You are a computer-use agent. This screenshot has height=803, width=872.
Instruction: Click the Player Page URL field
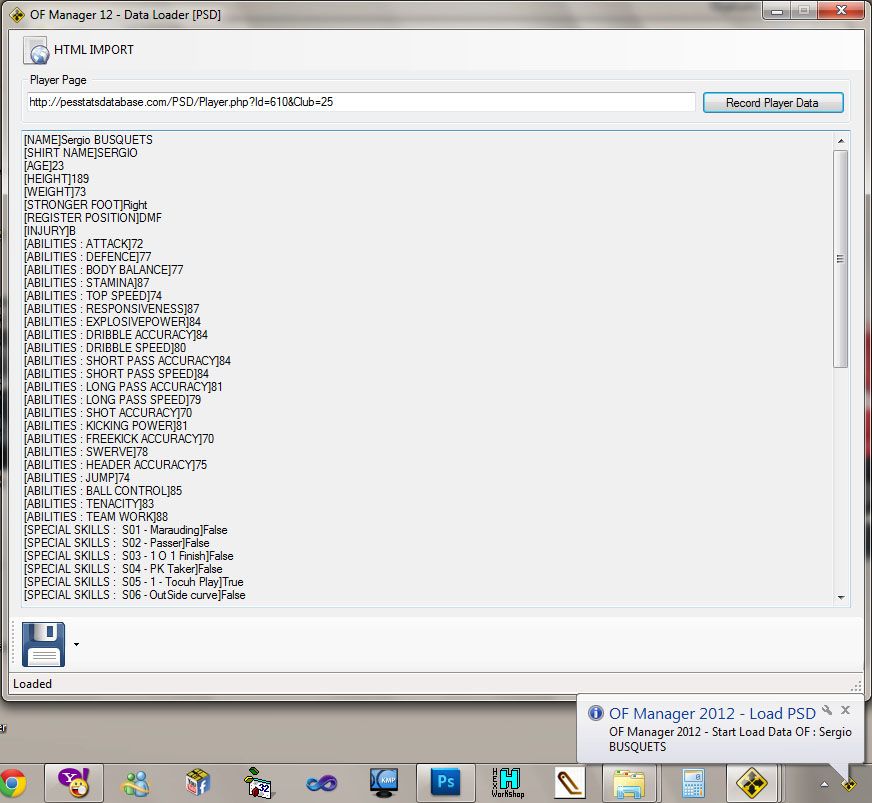click(361, 102)
